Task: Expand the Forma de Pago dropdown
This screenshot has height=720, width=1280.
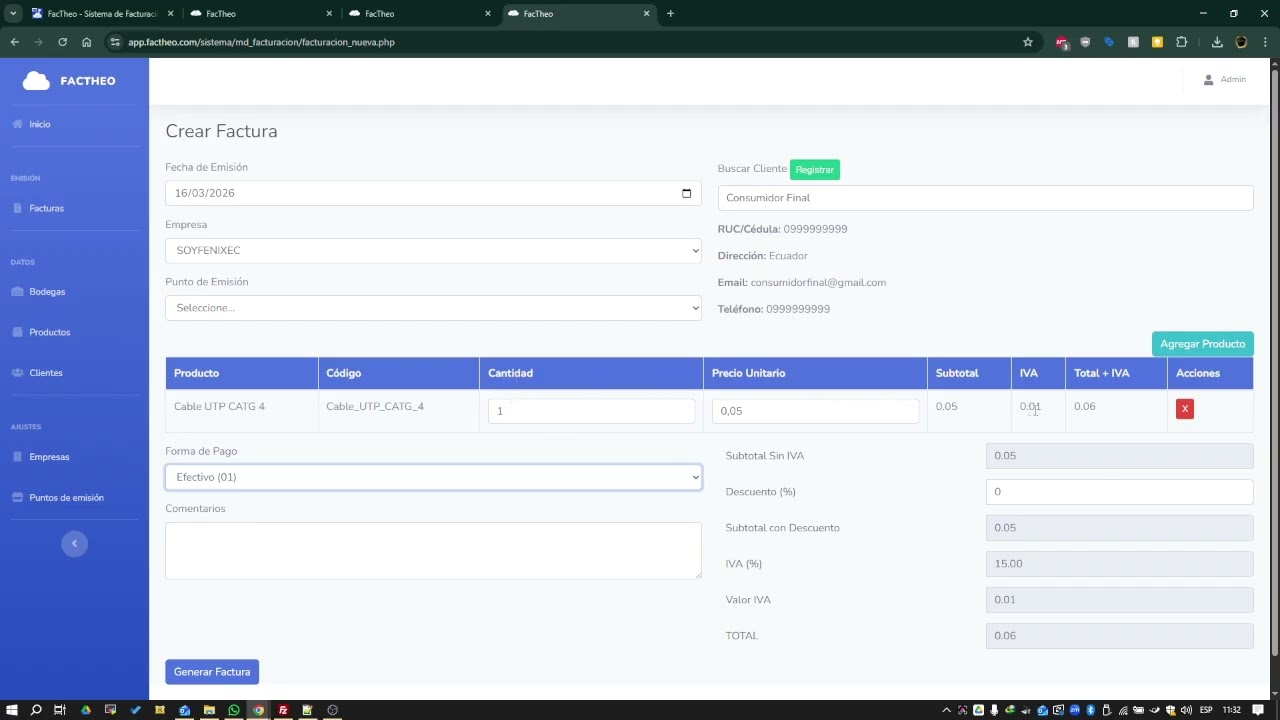Action: [x=433, y=477]
